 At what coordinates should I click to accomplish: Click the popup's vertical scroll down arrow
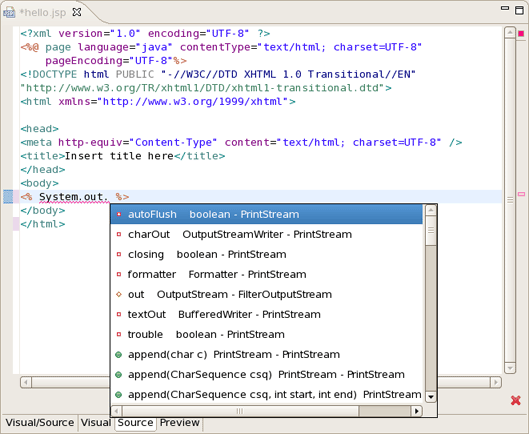coord(430,397)
